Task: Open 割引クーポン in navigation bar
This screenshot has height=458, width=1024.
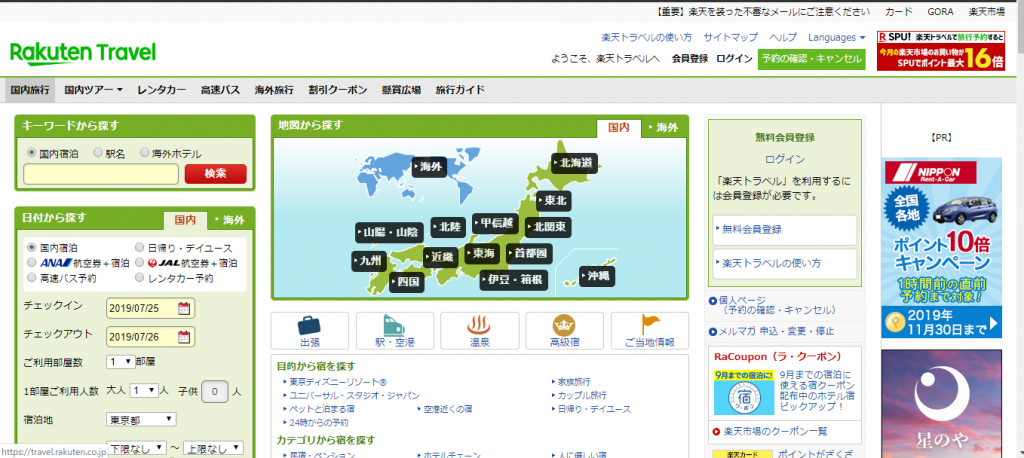Action: pyautogui.click(x=338, y=90)
